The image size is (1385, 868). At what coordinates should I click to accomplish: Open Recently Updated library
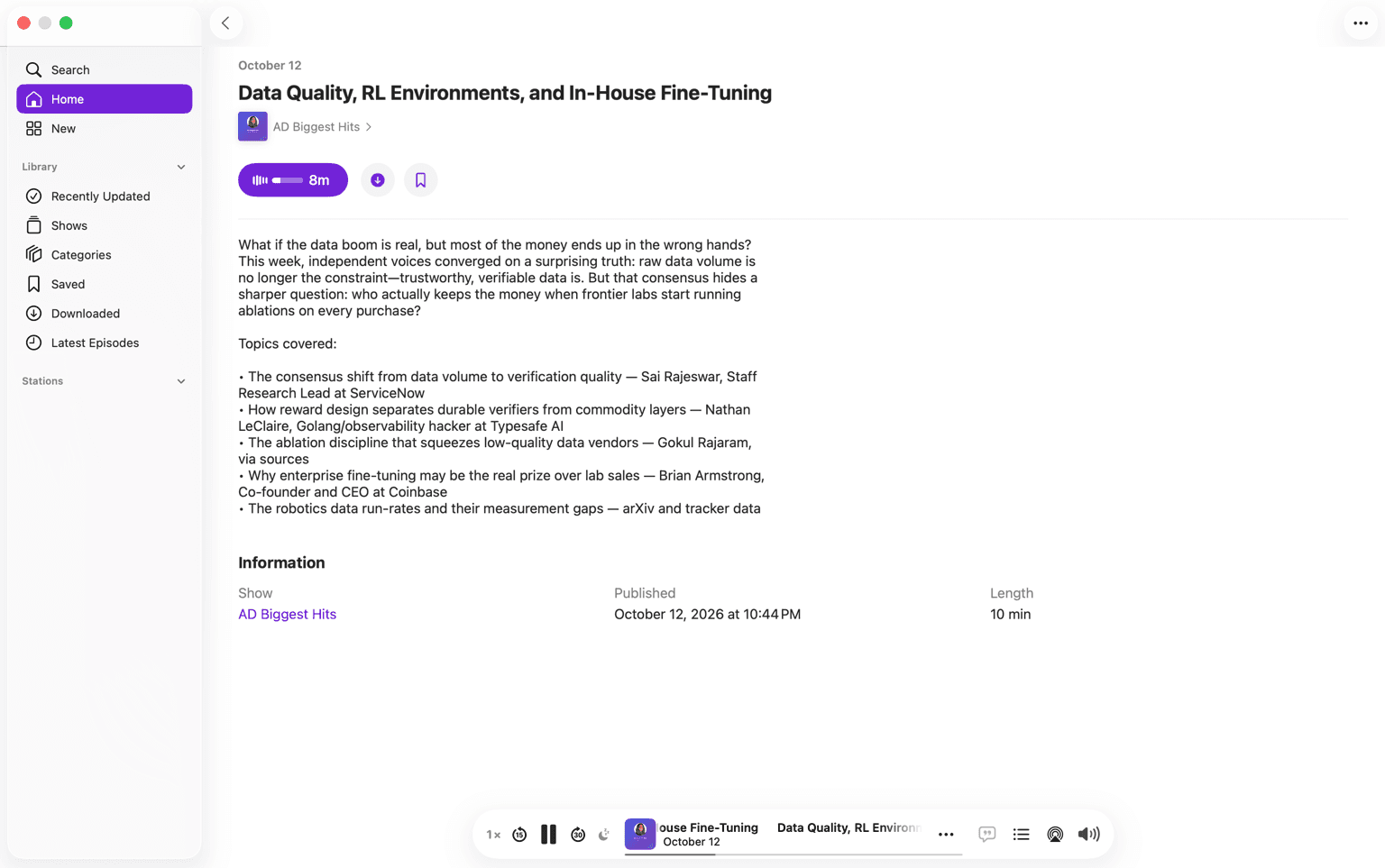105,196
